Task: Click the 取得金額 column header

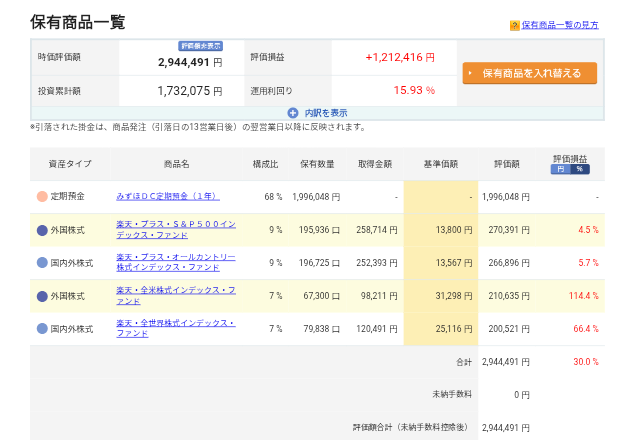Action: [x=375, y=164]
